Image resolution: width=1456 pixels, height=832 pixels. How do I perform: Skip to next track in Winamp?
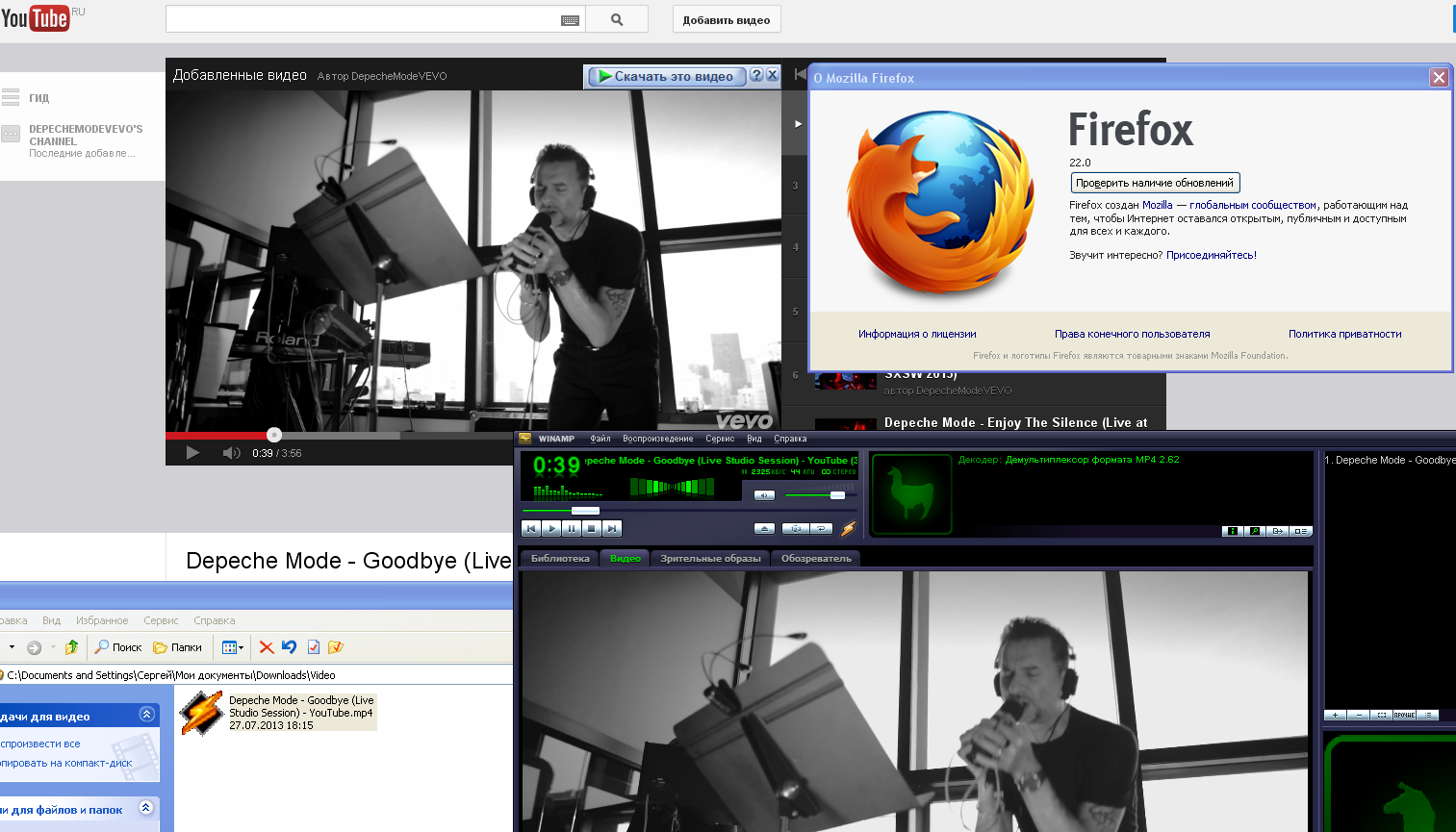pos(612,528)
